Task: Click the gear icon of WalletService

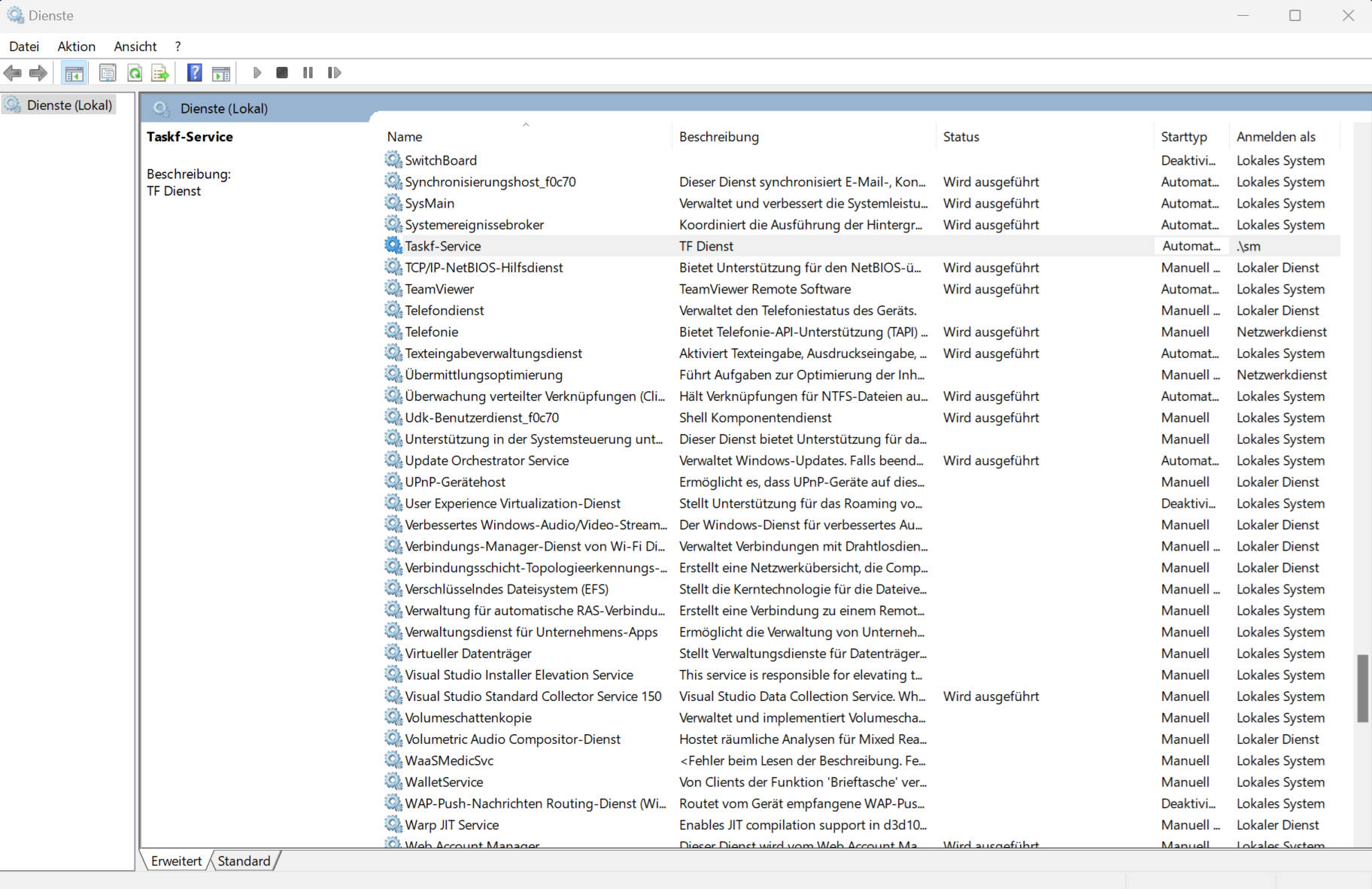Action: click(393, 782)
